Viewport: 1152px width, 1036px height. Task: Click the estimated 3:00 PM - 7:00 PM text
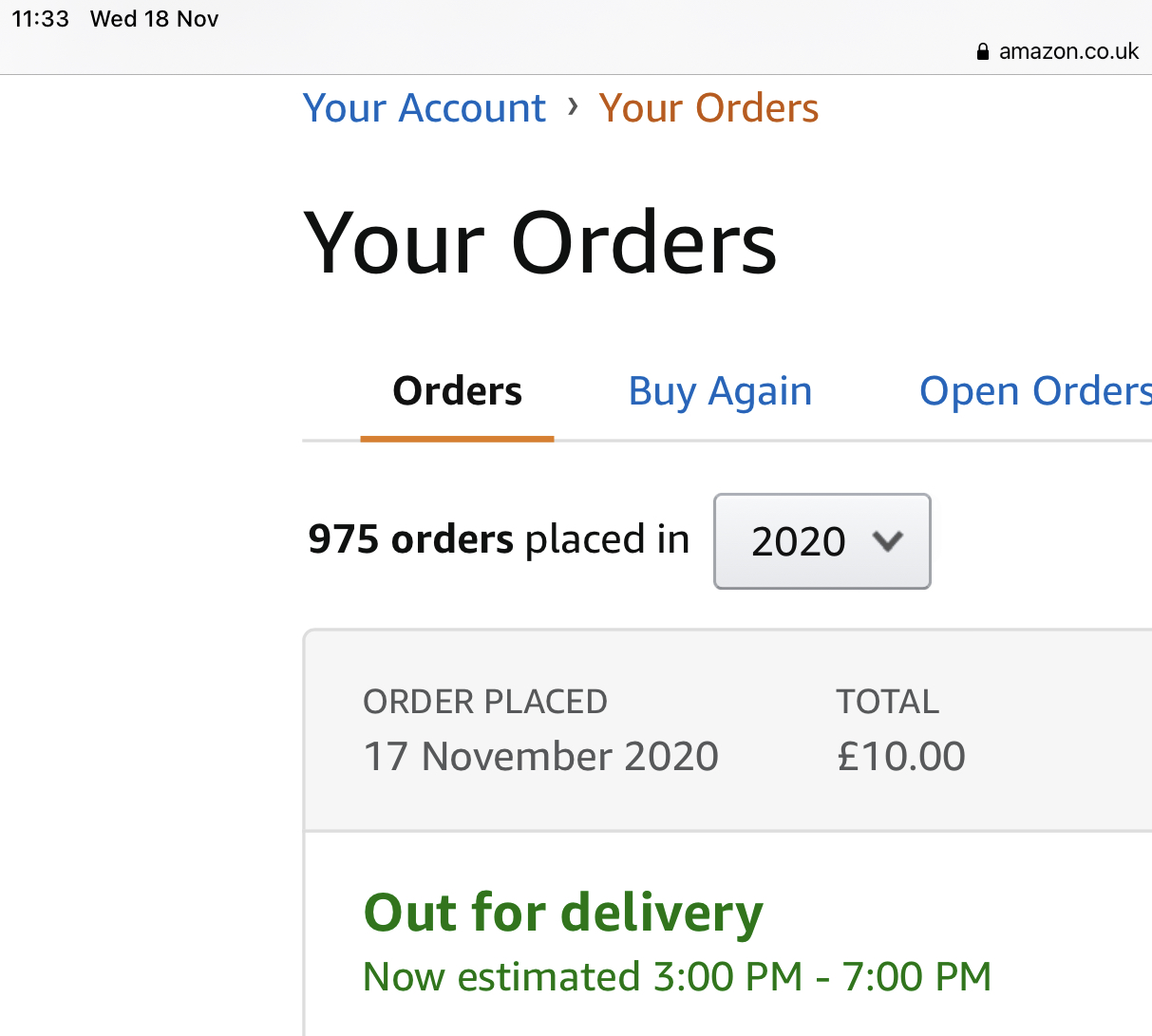pos(677,977)
